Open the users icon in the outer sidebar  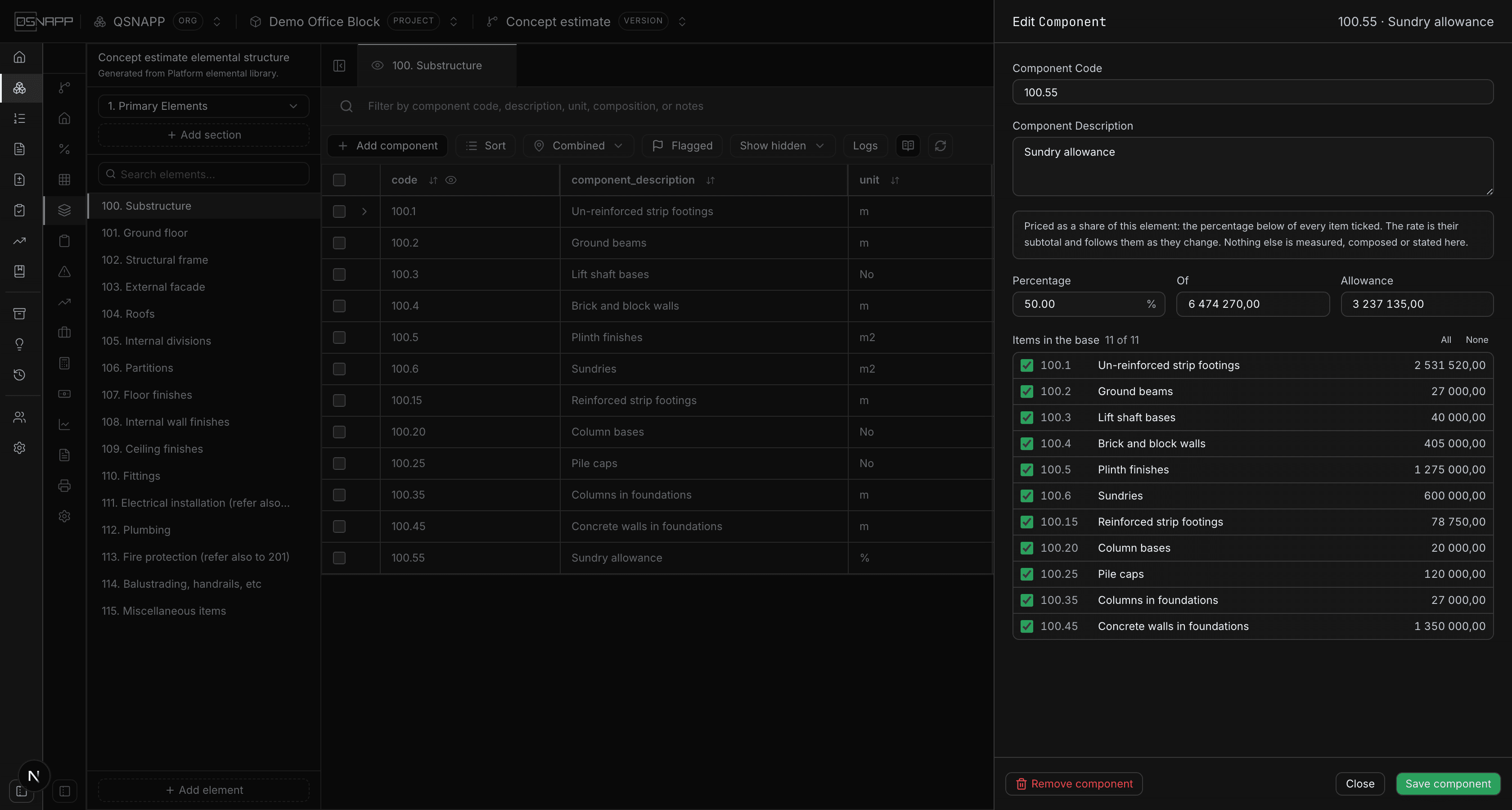[x=19, y=417]
